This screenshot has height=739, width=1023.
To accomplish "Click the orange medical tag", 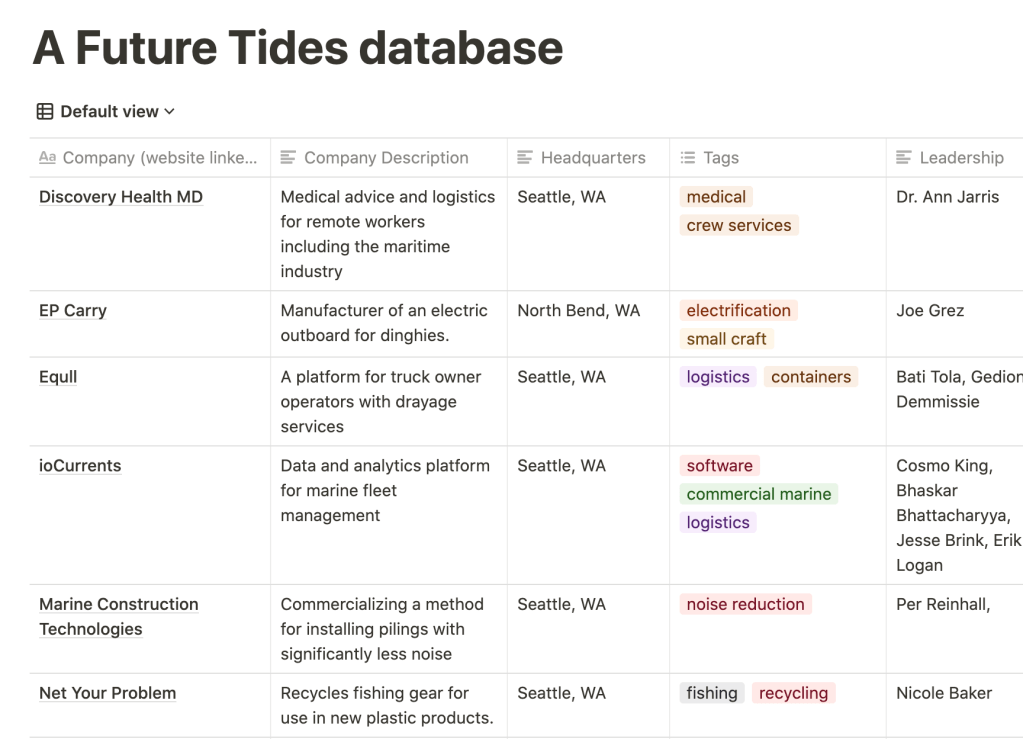I will [716, 197].
